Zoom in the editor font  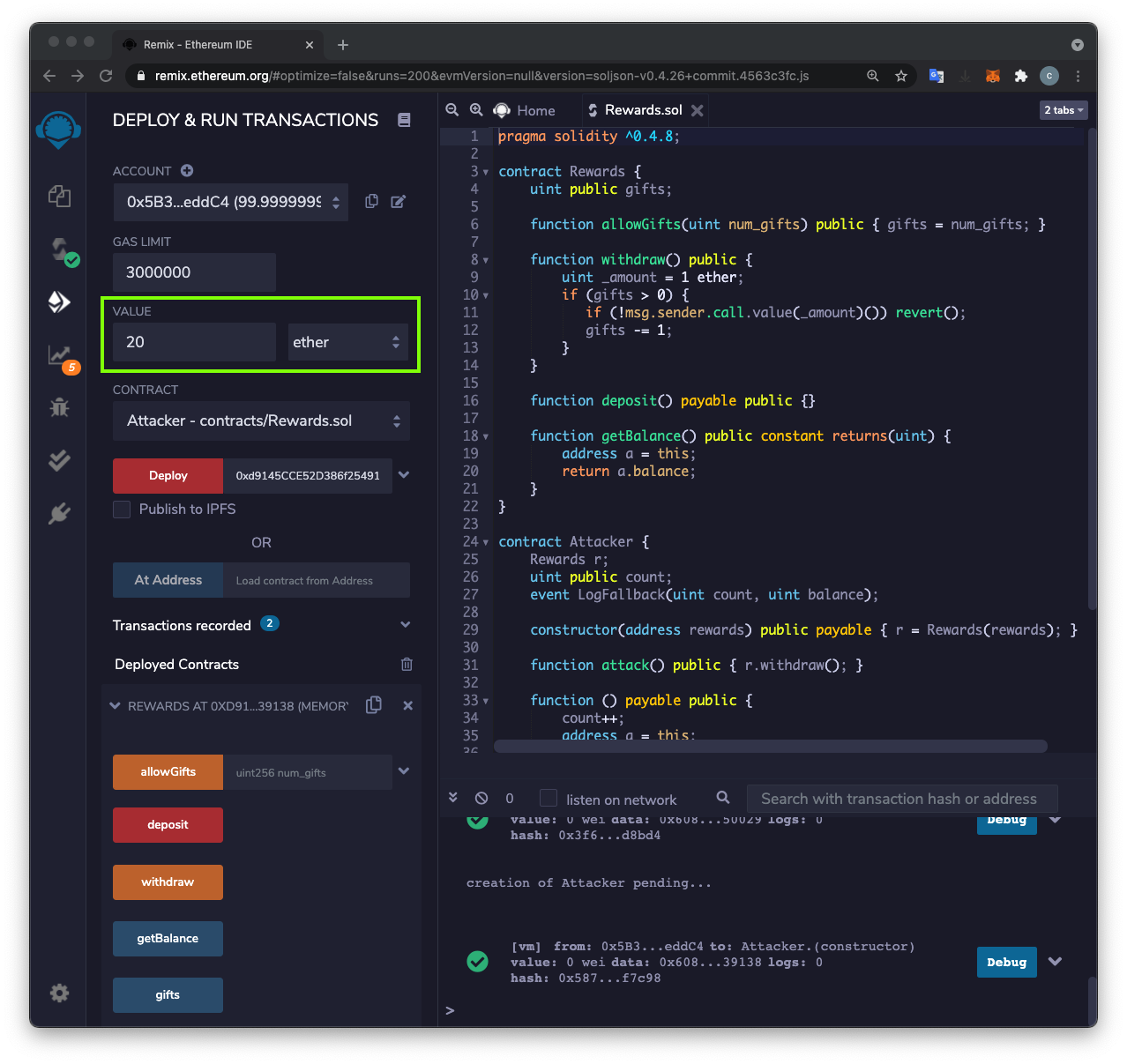[476, 109]
